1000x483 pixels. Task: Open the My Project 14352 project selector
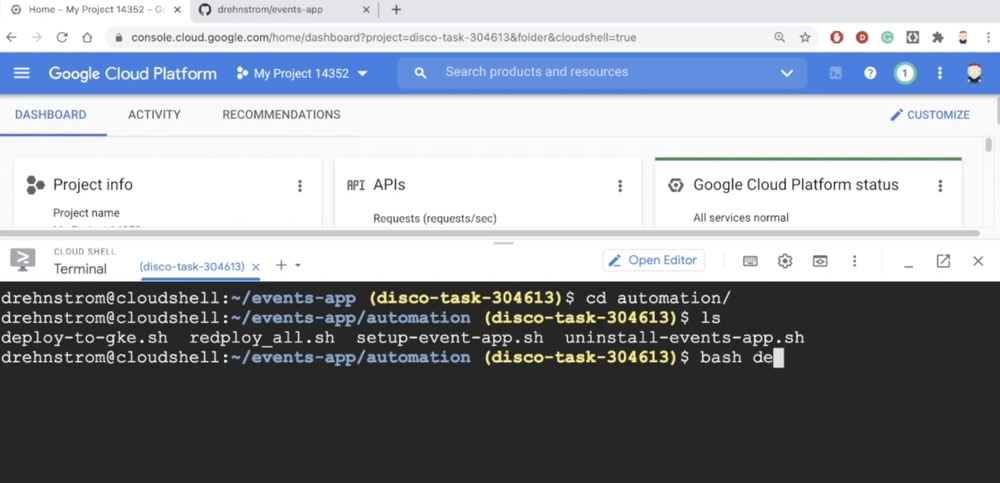click(x=302, y=73)
